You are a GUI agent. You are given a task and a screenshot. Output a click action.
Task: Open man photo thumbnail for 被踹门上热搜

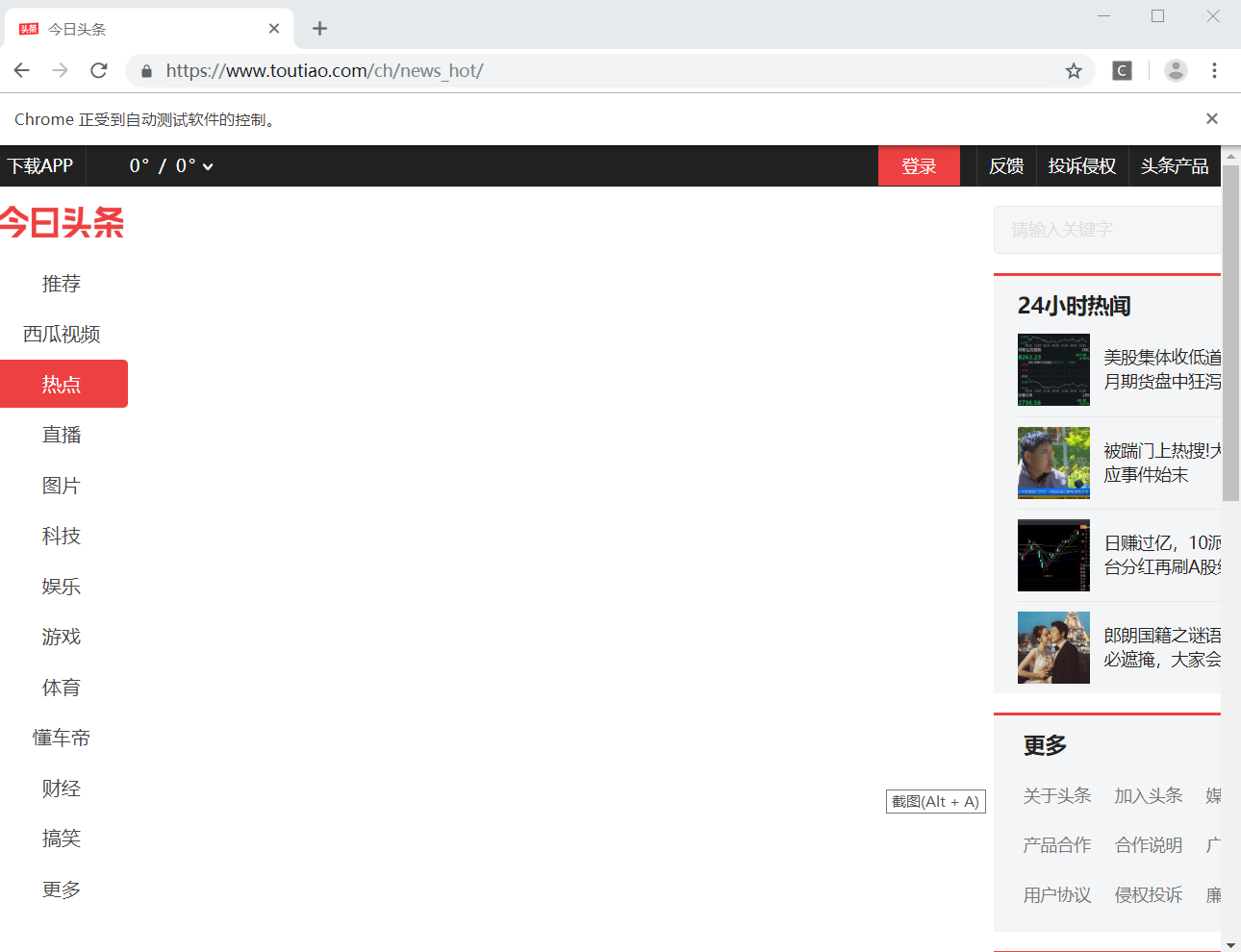coord(1053,463)
